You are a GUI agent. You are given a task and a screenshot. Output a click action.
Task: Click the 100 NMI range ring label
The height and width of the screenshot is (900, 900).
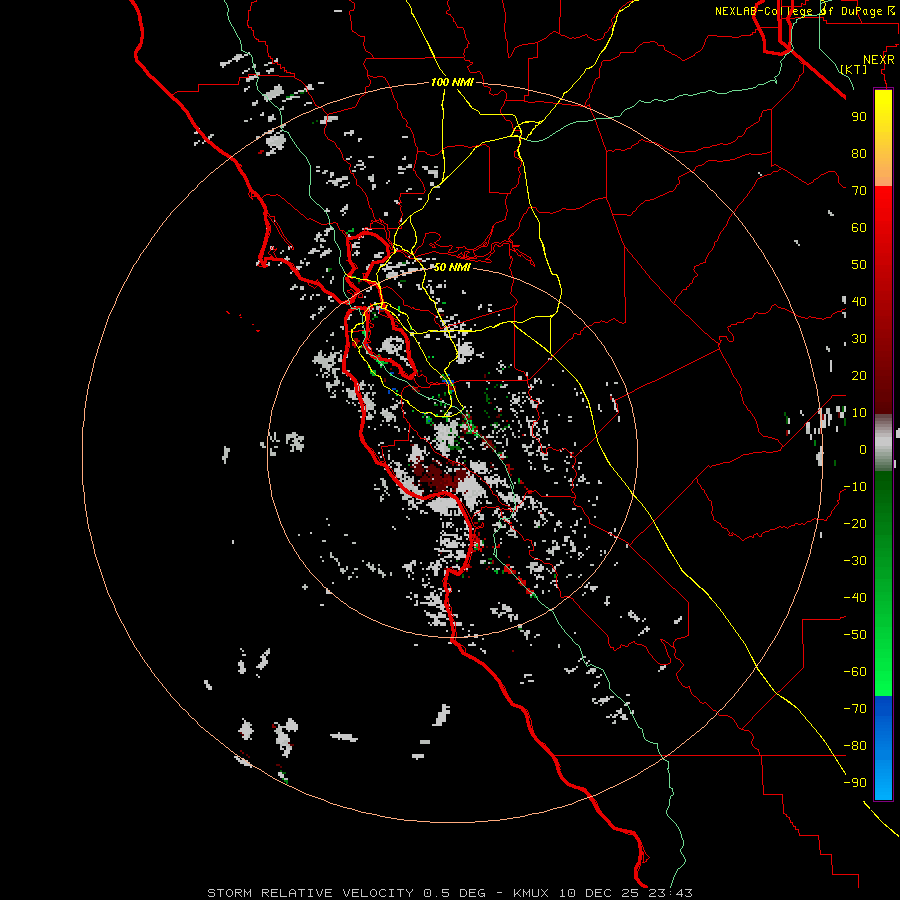[x=452, y=82]
